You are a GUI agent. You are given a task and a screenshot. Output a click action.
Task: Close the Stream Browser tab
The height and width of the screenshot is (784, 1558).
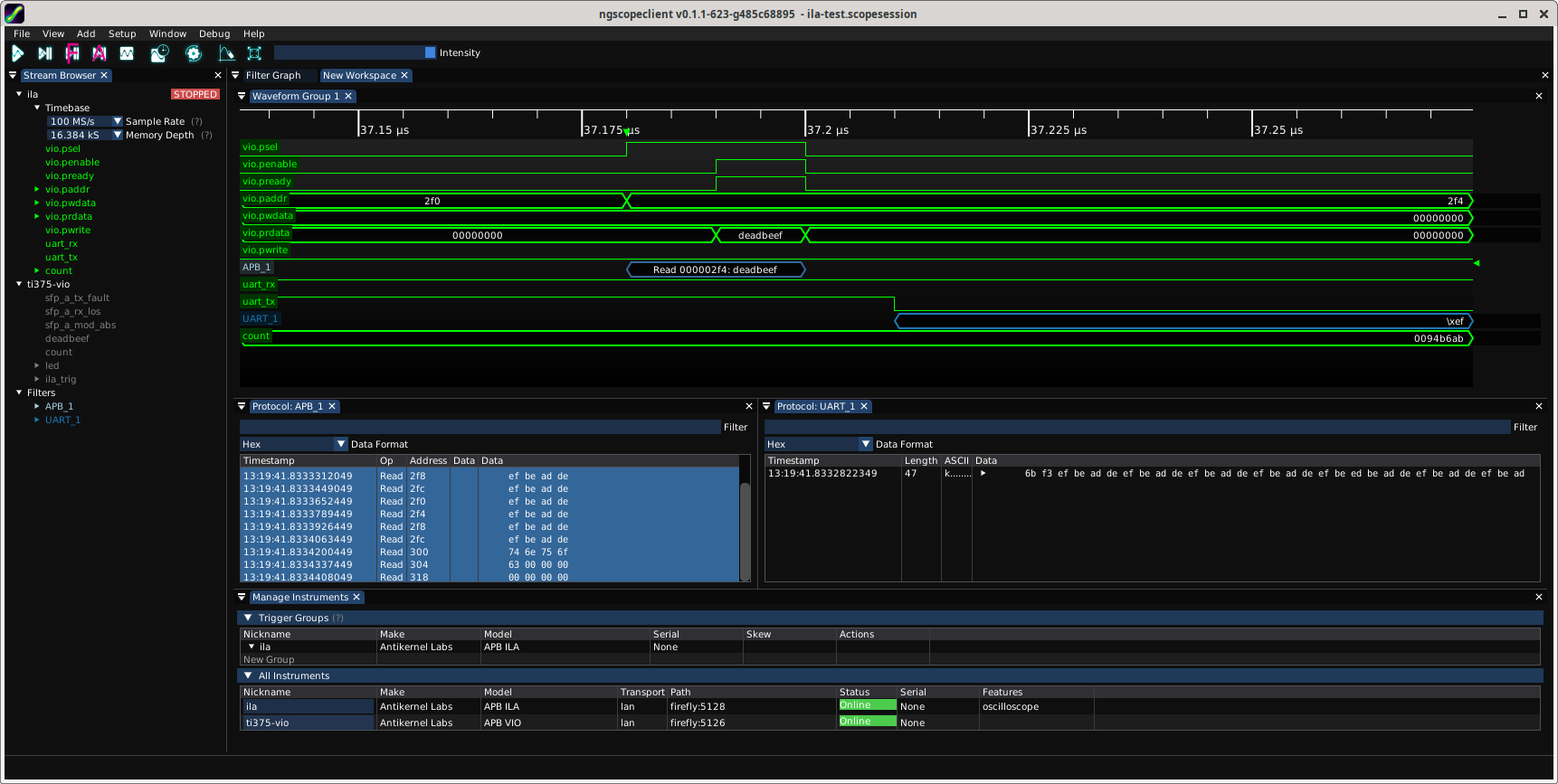[104, 76]
